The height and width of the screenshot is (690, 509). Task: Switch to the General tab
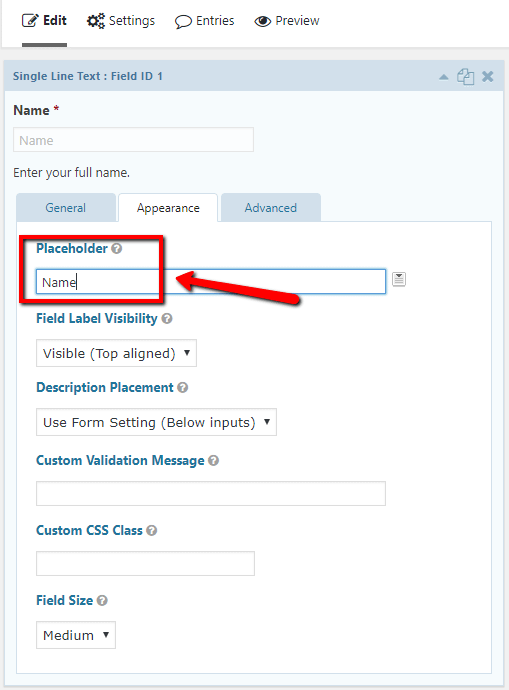click(x=66, y=208)
